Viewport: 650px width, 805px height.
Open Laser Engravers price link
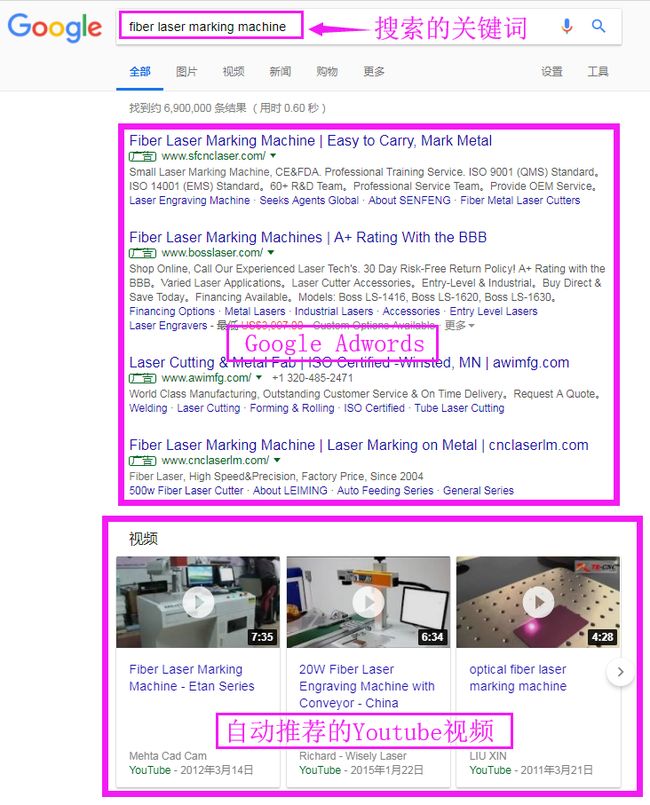pos(168,325)
